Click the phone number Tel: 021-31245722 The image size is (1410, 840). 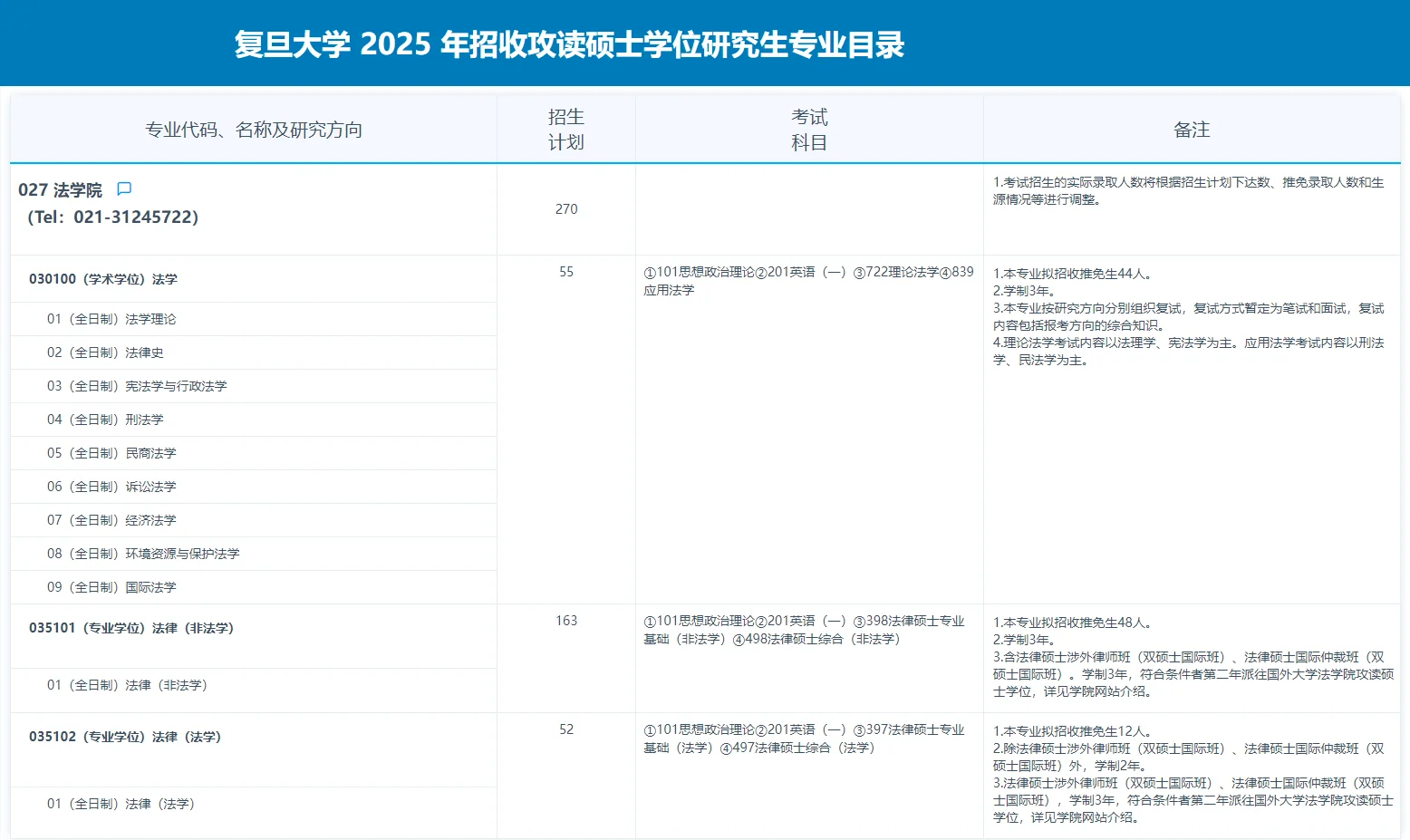point(113,217)
